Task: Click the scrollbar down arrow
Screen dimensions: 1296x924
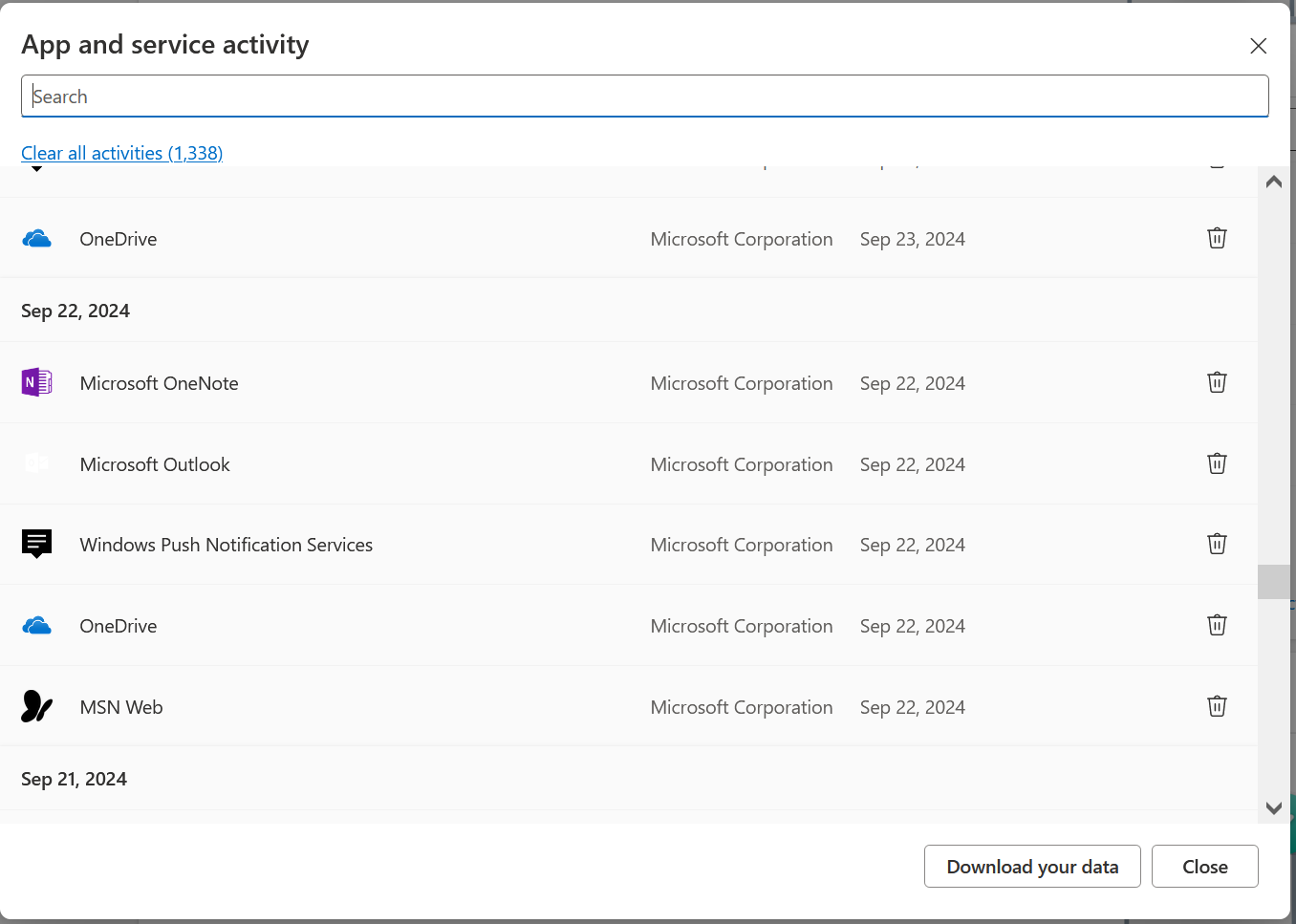Action: coord(1273,807)
